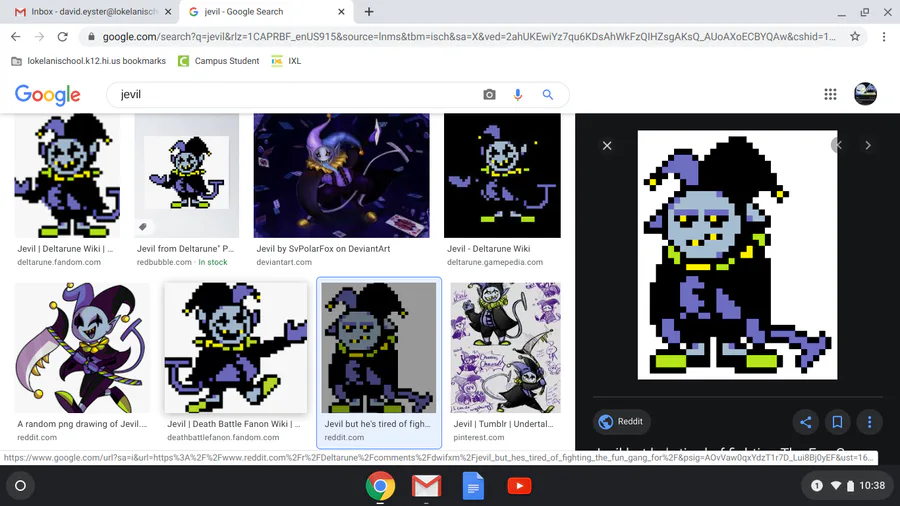900x506 pixels.
Task: Click the browser forward arrow
Action: click(39, 37)
